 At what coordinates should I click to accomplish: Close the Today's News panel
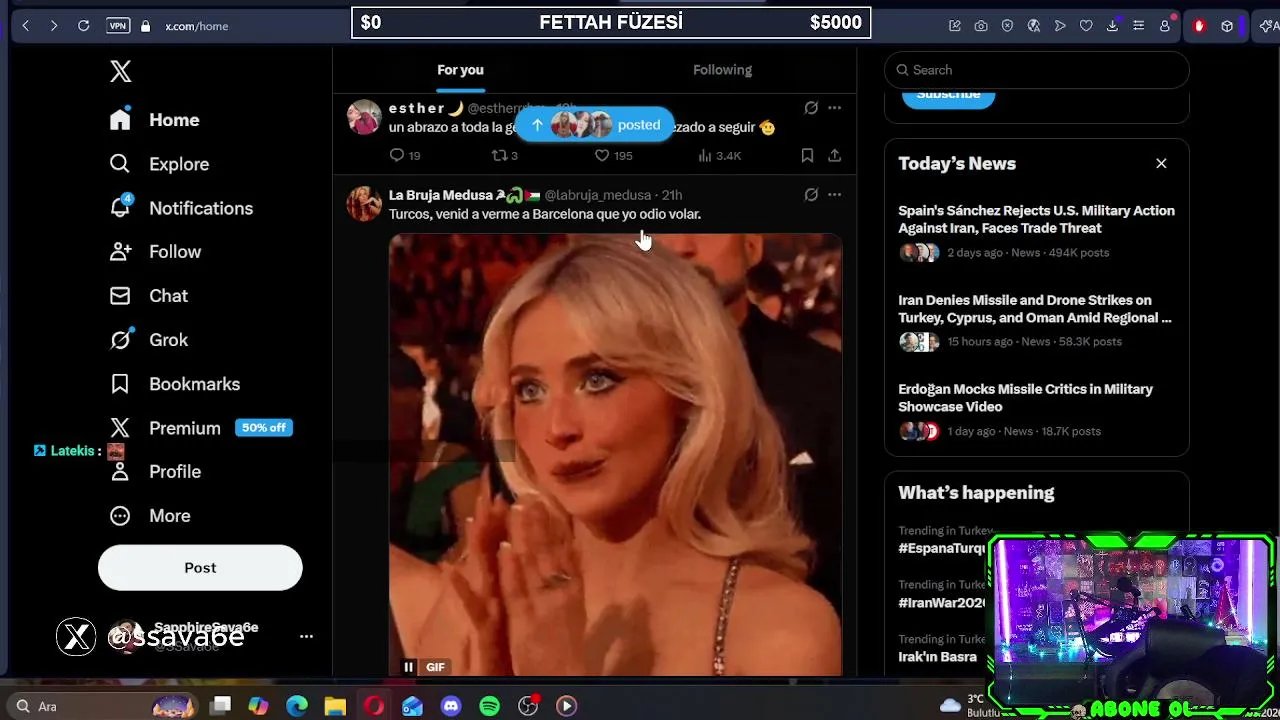pyautogui.click(x=1161, y=163)
